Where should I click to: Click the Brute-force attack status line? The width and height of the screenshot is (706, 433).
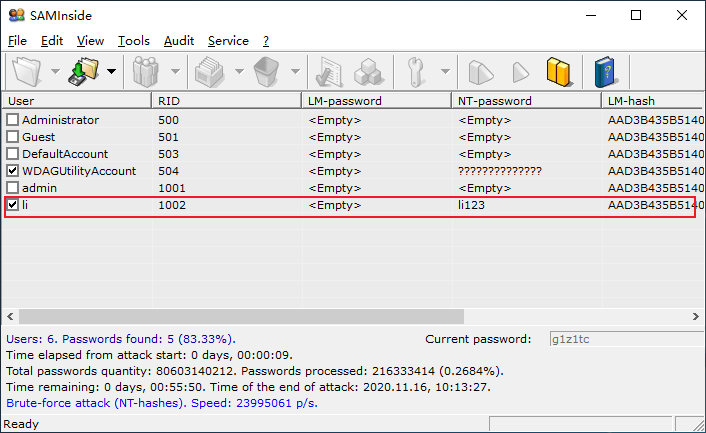coord(162,403)
